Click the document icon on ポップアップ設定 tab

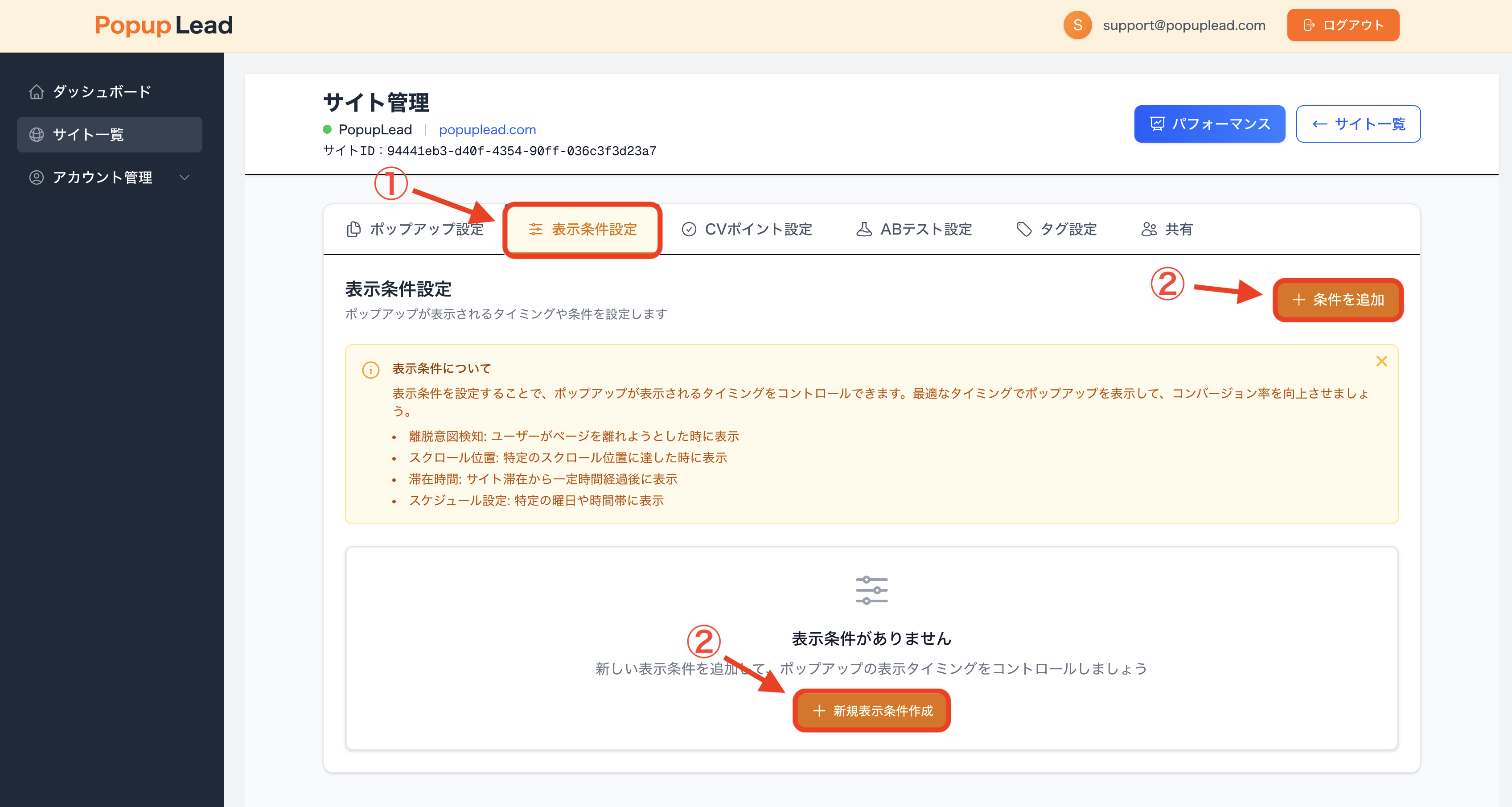pyautogui.click(x=353, y=230)
